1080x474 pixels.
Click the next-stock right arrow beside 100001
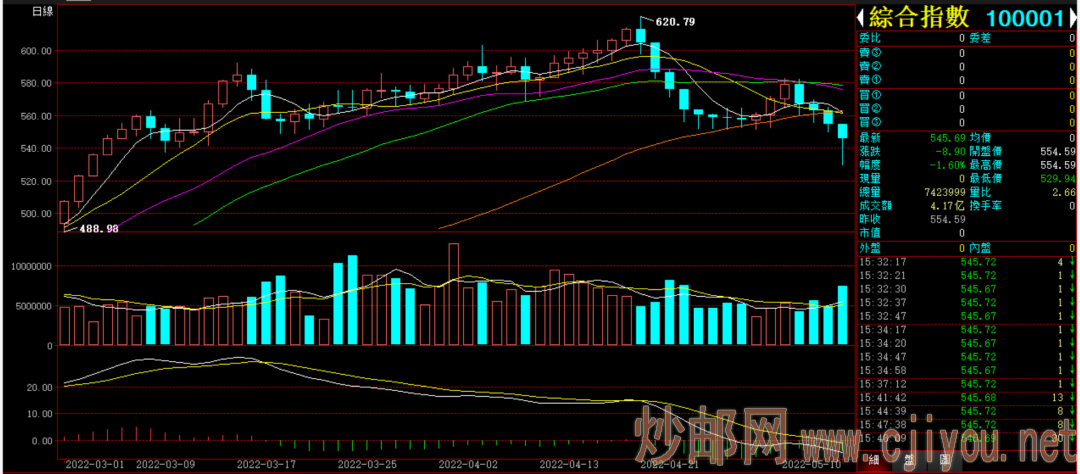[x=1073, y=17]
